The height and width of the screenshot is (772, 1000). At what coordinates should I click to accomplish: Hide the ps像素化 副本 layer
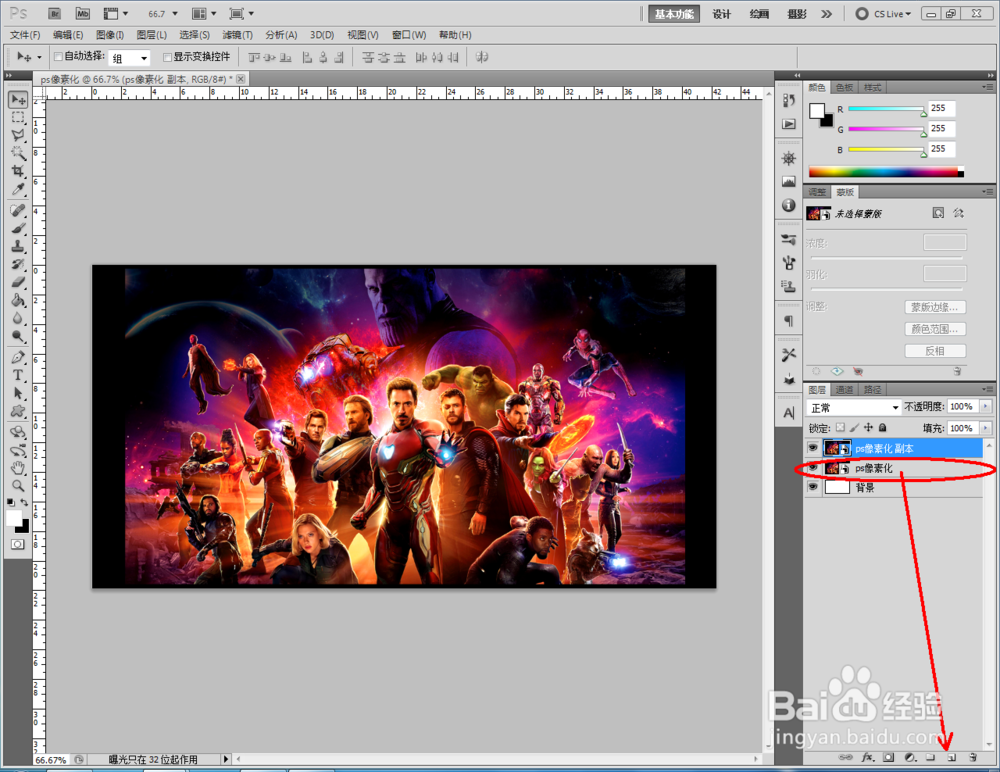click(x=812, y=448)
